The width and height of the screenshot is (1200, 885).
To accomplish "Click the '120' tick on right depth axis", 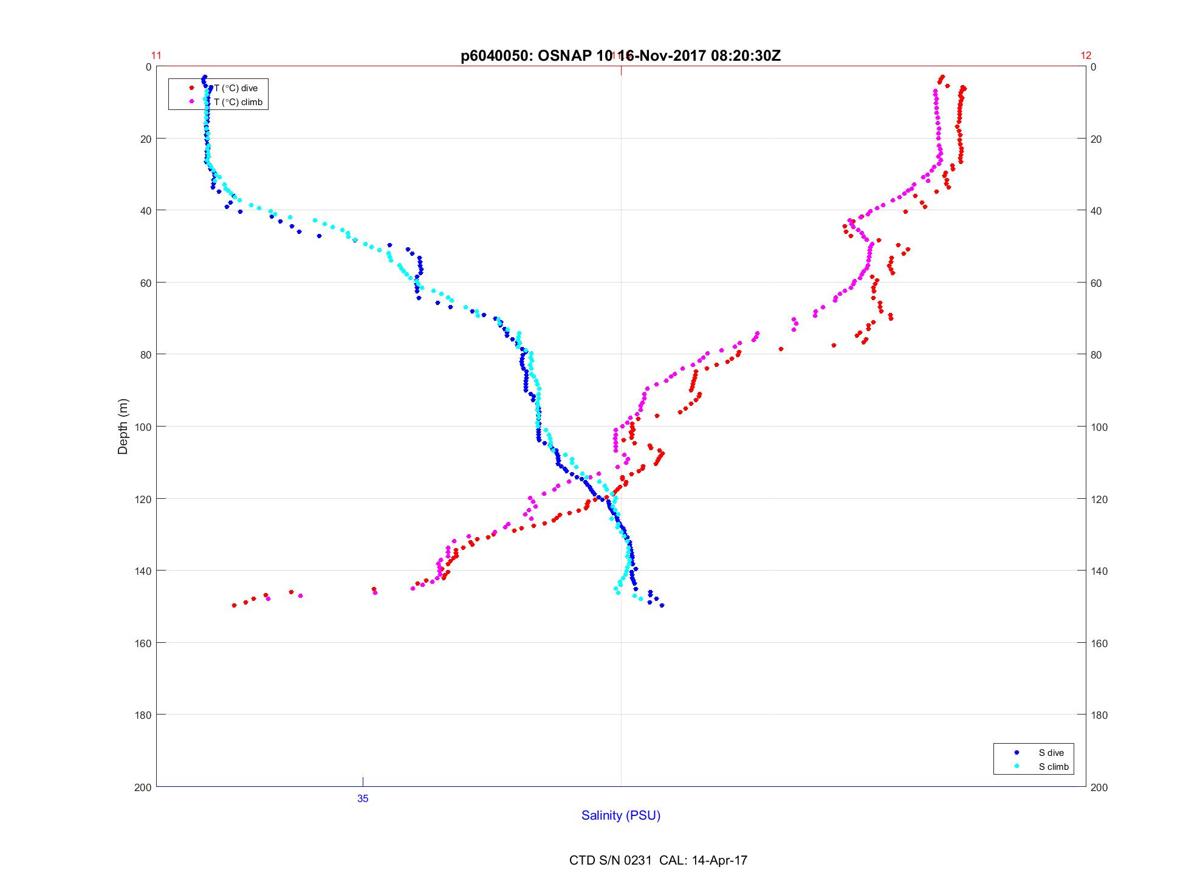I will point(1101,499).
